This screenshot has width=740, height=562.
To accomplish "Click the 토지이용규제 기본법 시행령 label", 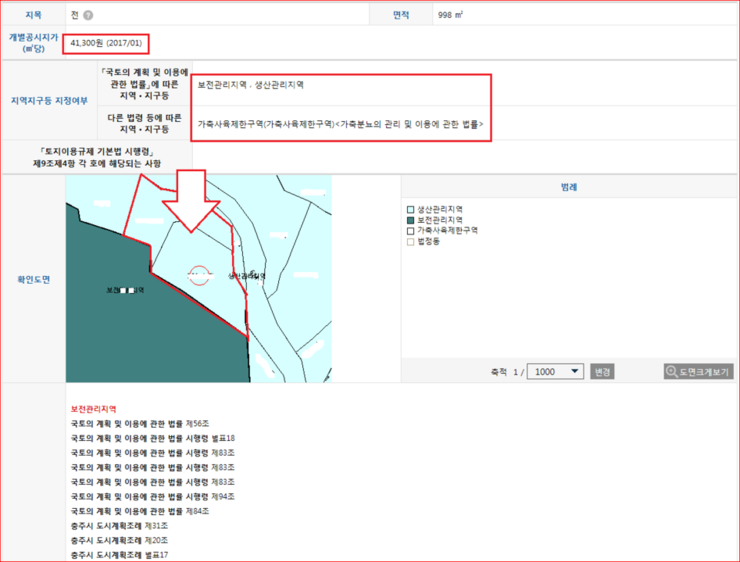I will pyautogui.click(x=97, y=157).
